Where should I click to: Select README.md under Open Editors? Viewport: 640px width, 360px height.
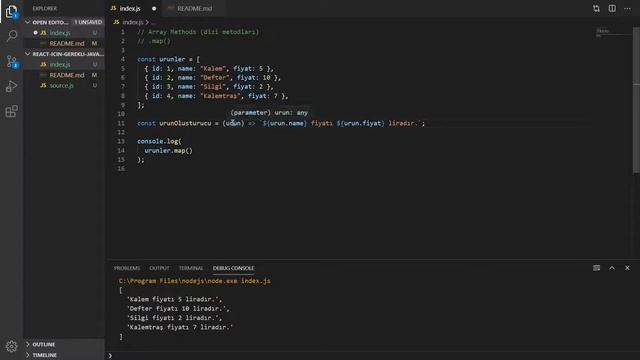pyautogui.click(x=64, y=43)
